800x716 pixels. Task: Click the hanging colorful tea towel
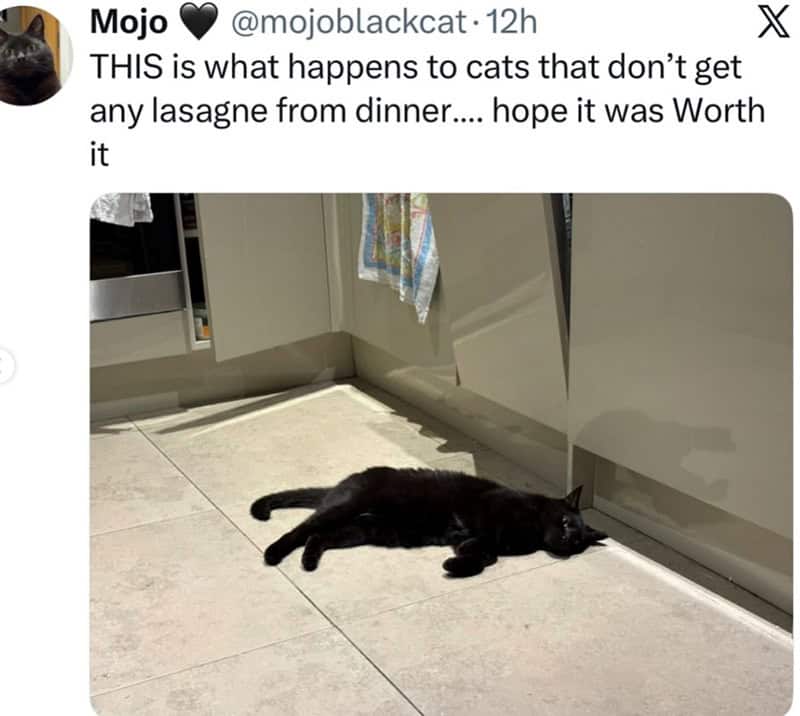pos(399,255)
